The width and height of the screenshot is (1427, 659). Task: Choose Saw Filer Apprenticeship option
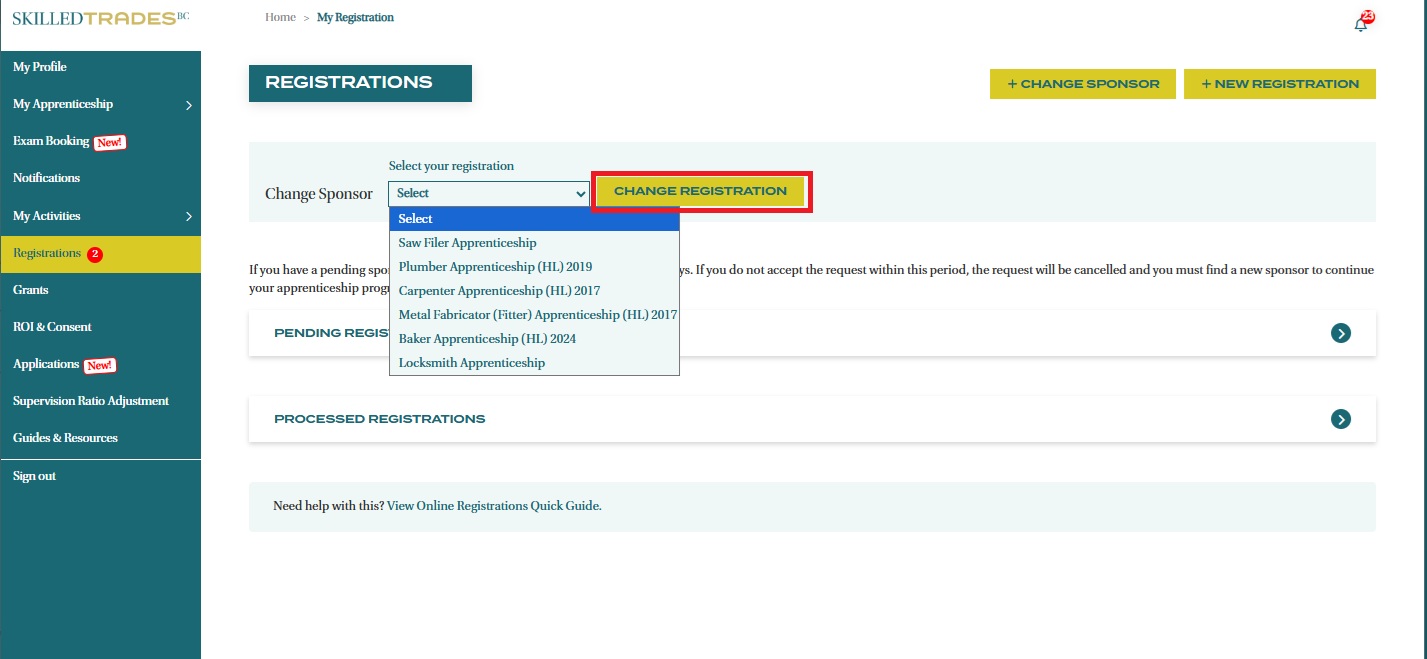[467, 243]
